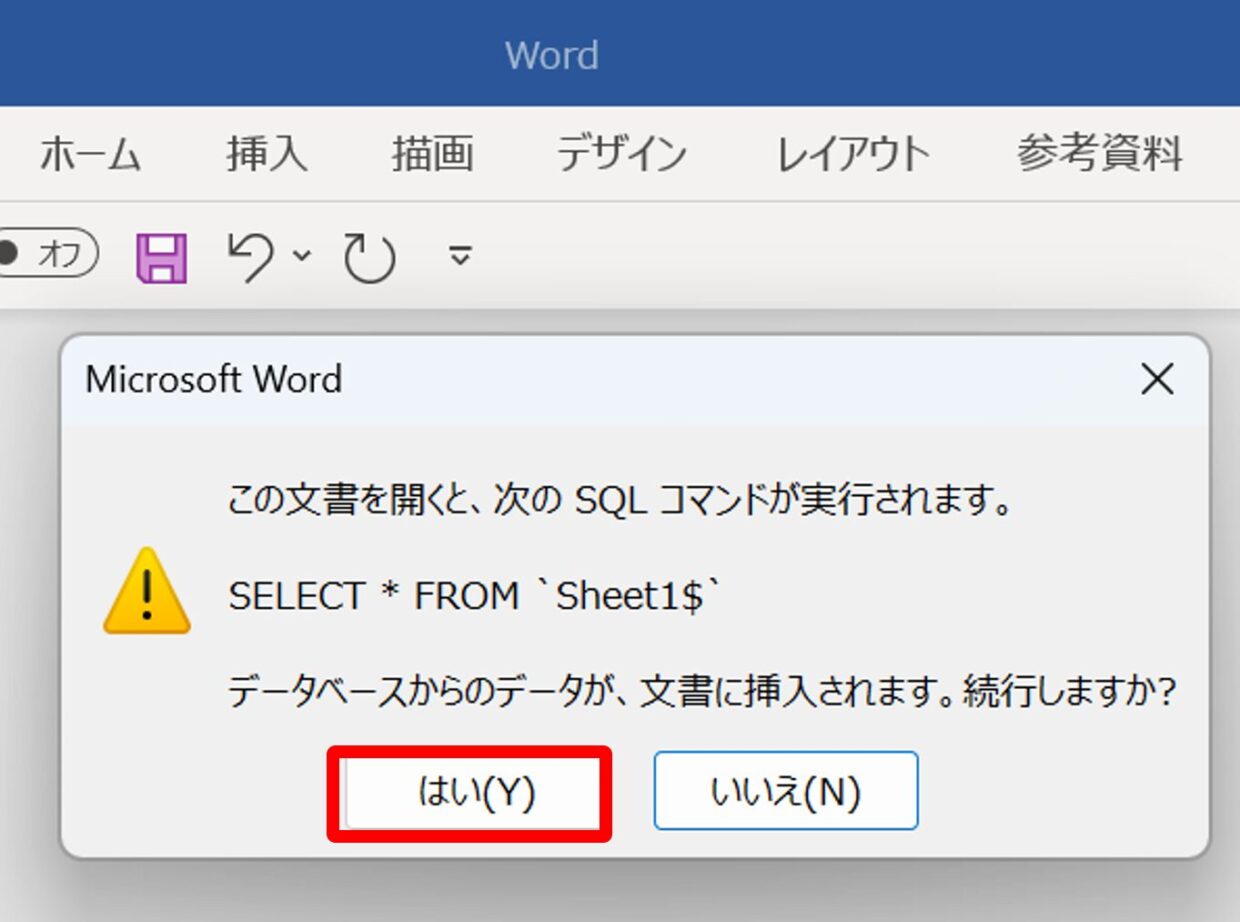Screen dimensions: 1240x922
Task: Click the Microsoft Word dialog title bar
Action: pos(600,380)
